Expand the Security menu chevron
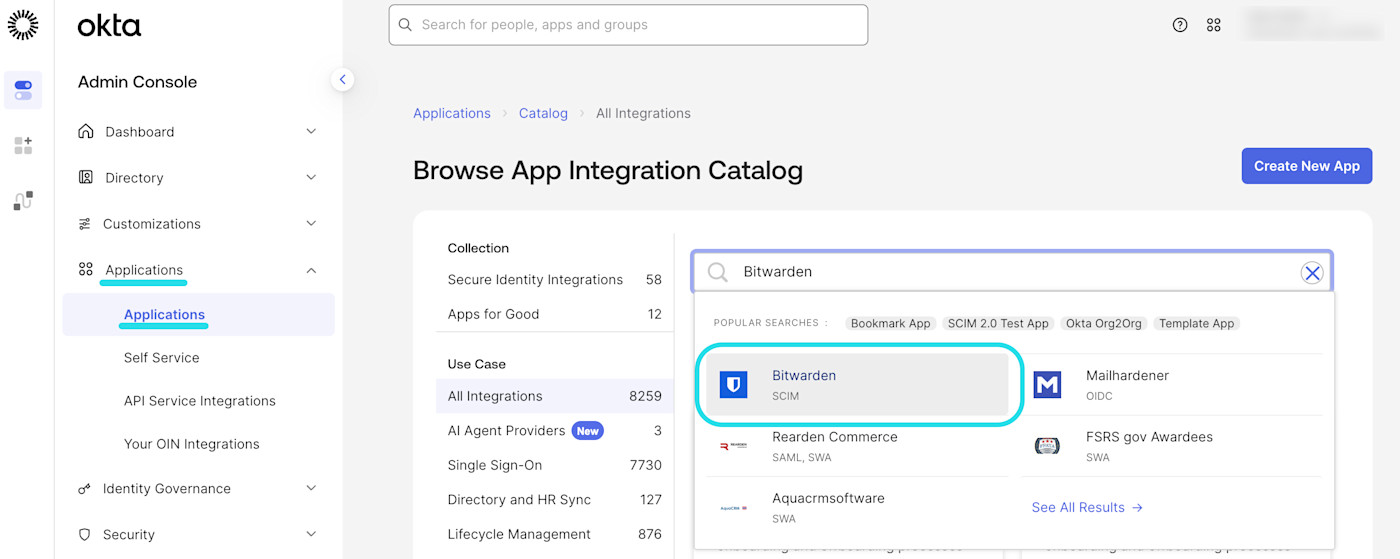Screen dimensions: 1400x559 (311, 535)
